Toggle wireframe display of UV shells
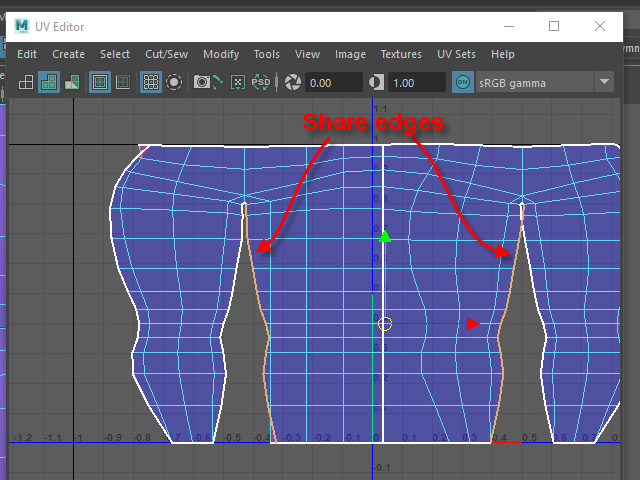This screenshot has height=480, width=640. point(26,83)
